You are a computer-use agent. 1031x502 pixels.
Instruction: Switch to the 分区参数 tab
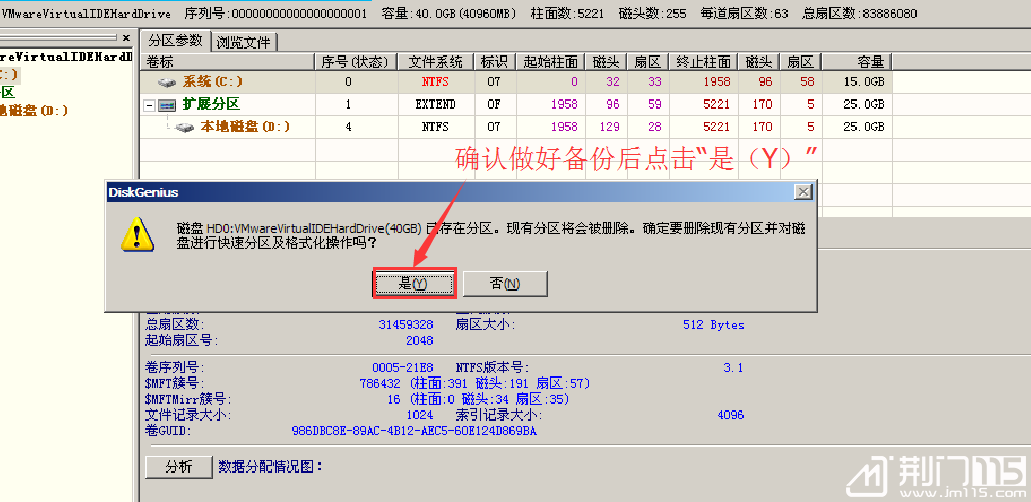[175, 41]
